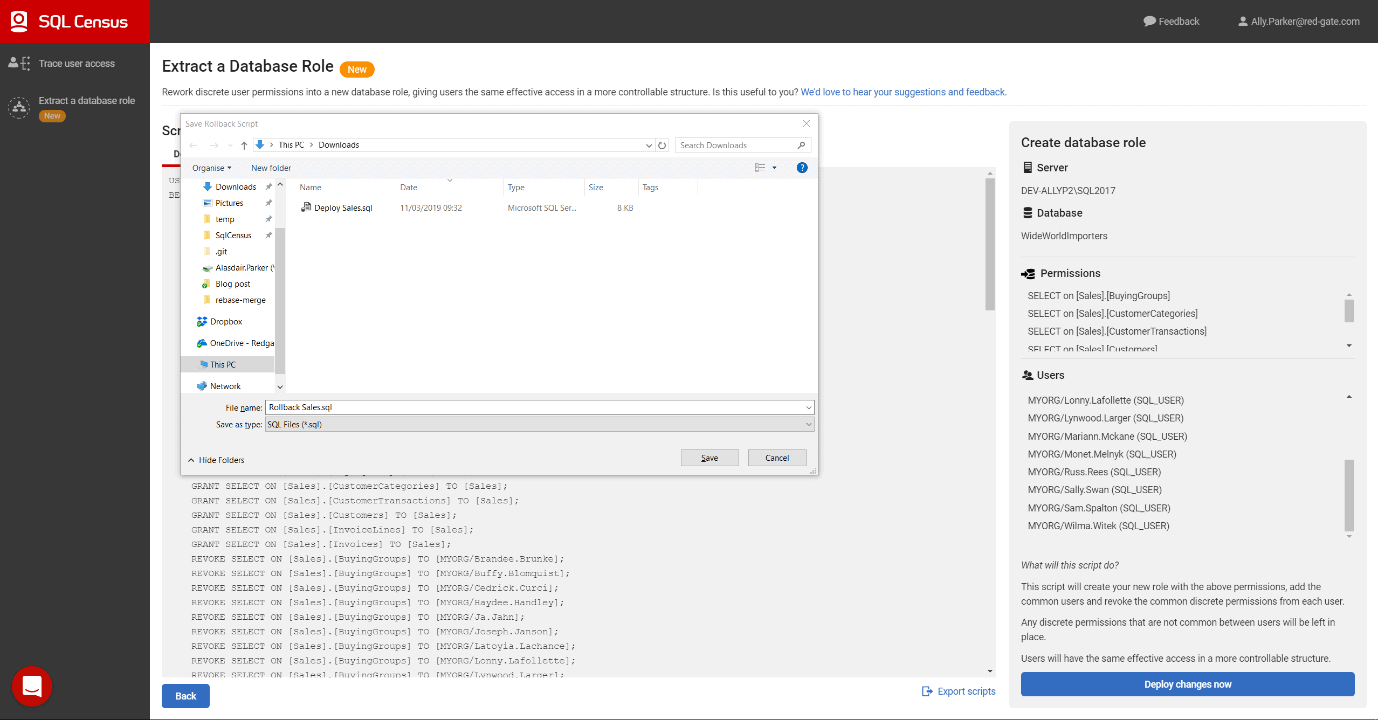Click the Feedback speech bubble link
Image resolution: width=1378 pixels, height=720 pixels.
pos(1171,21)
